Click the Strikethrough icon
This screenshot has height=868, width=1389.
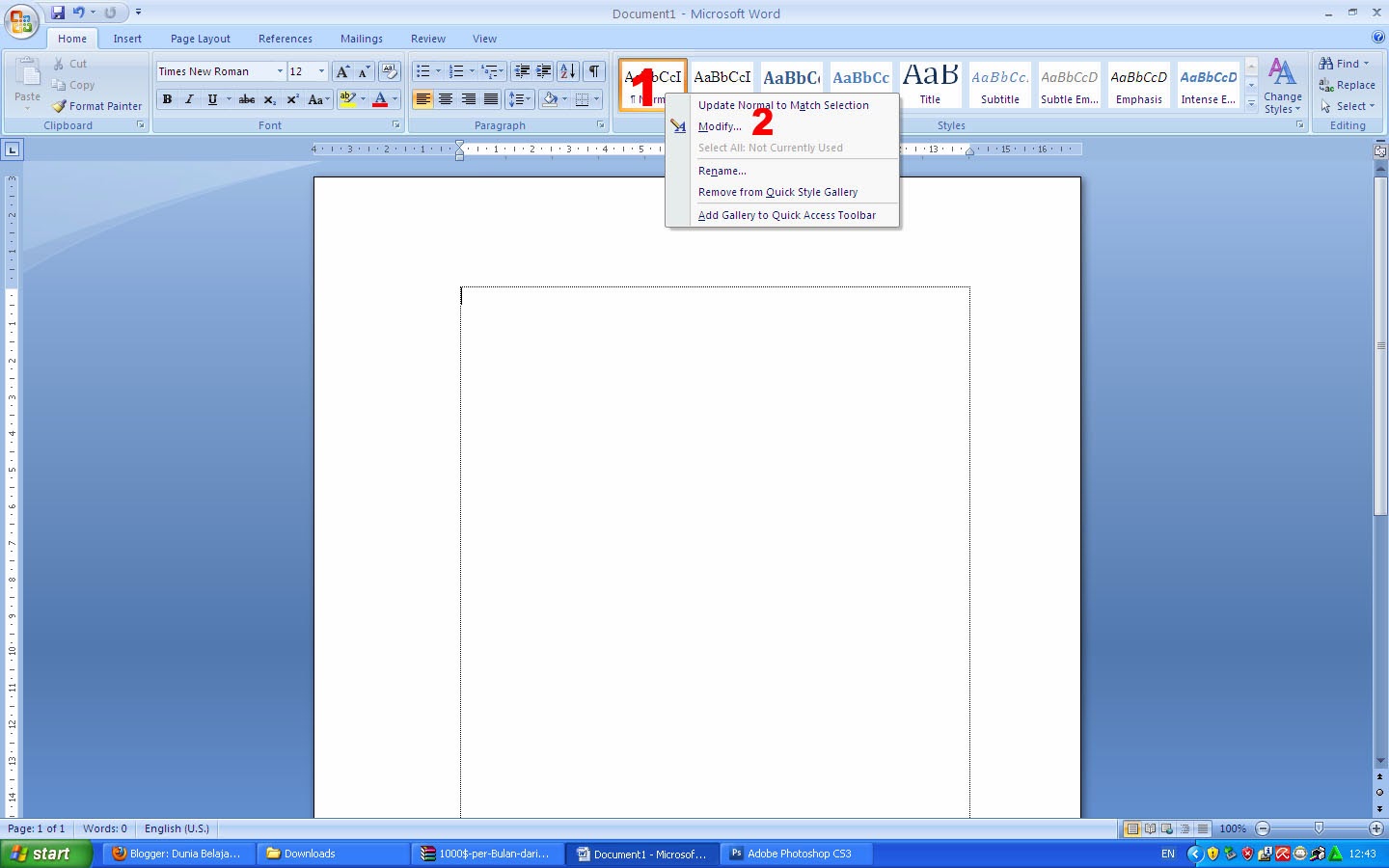[x=246, y=98]
